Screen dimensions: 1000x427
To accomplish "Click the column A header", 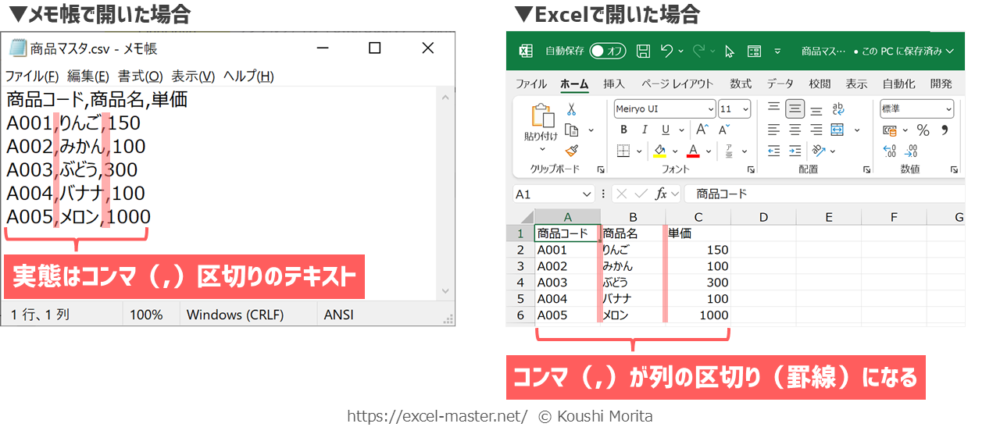I will (x=567, y=217).
